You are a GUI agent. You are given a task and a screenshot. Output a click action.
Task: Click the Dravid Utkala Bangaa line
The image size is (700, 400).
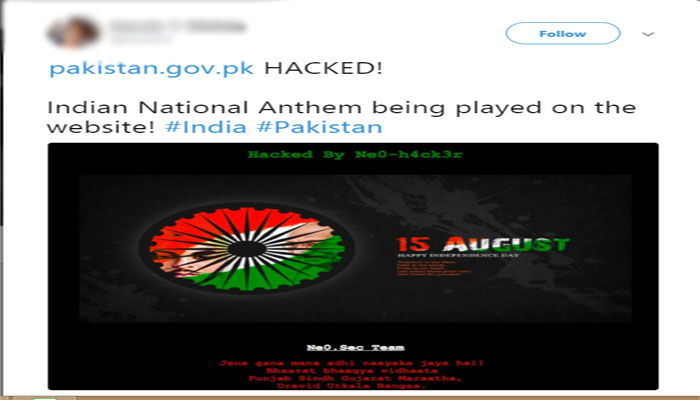click(x=351, y=386)
